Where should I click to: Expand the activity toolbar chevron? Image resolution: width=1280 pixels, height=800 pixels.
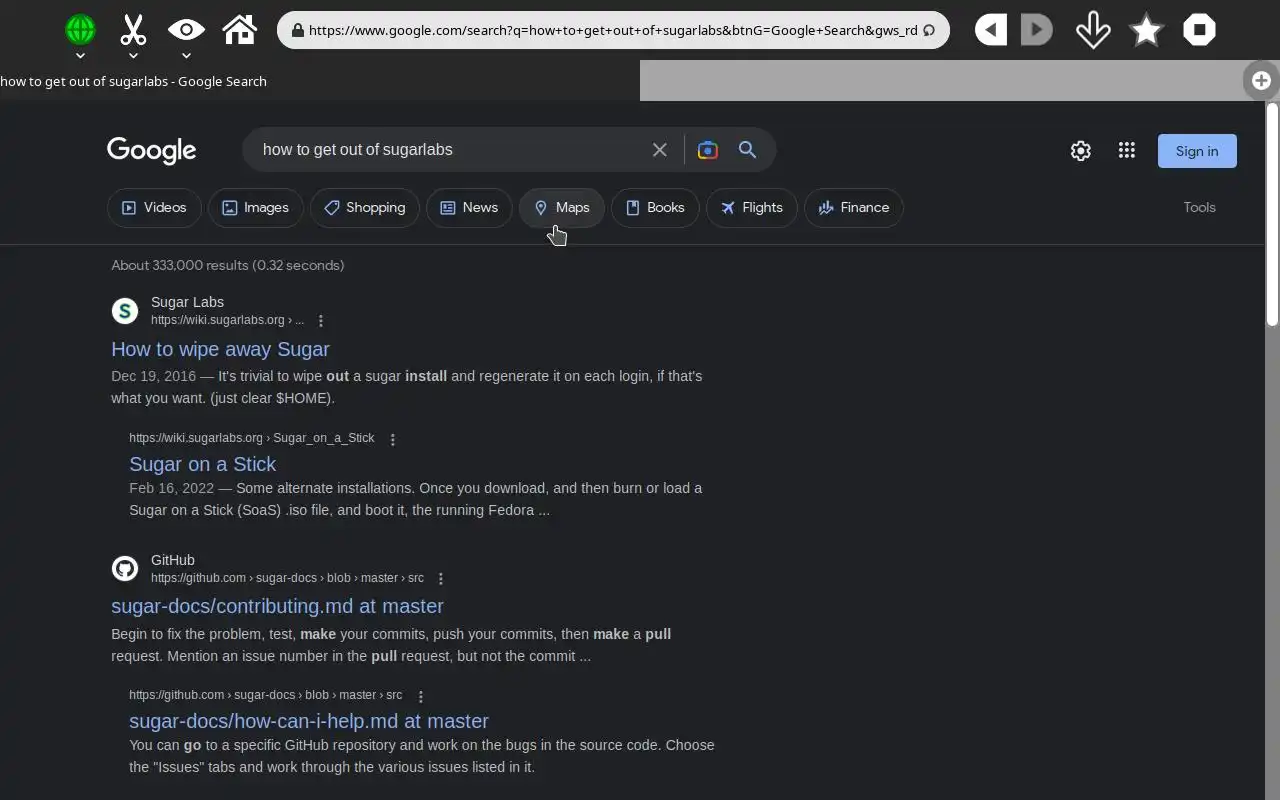[80, 55]
